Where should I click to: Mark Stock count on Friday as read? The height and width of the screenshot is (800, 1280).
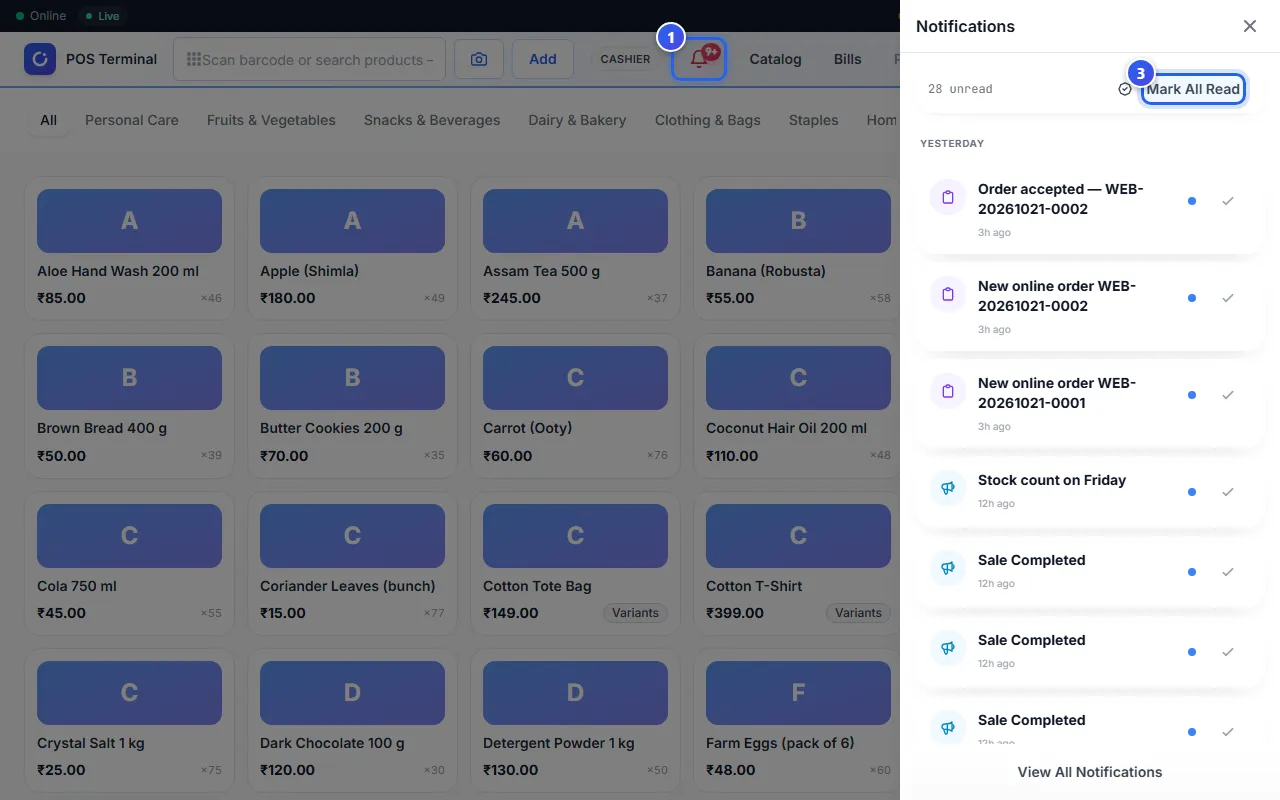tap(1228, 492)
